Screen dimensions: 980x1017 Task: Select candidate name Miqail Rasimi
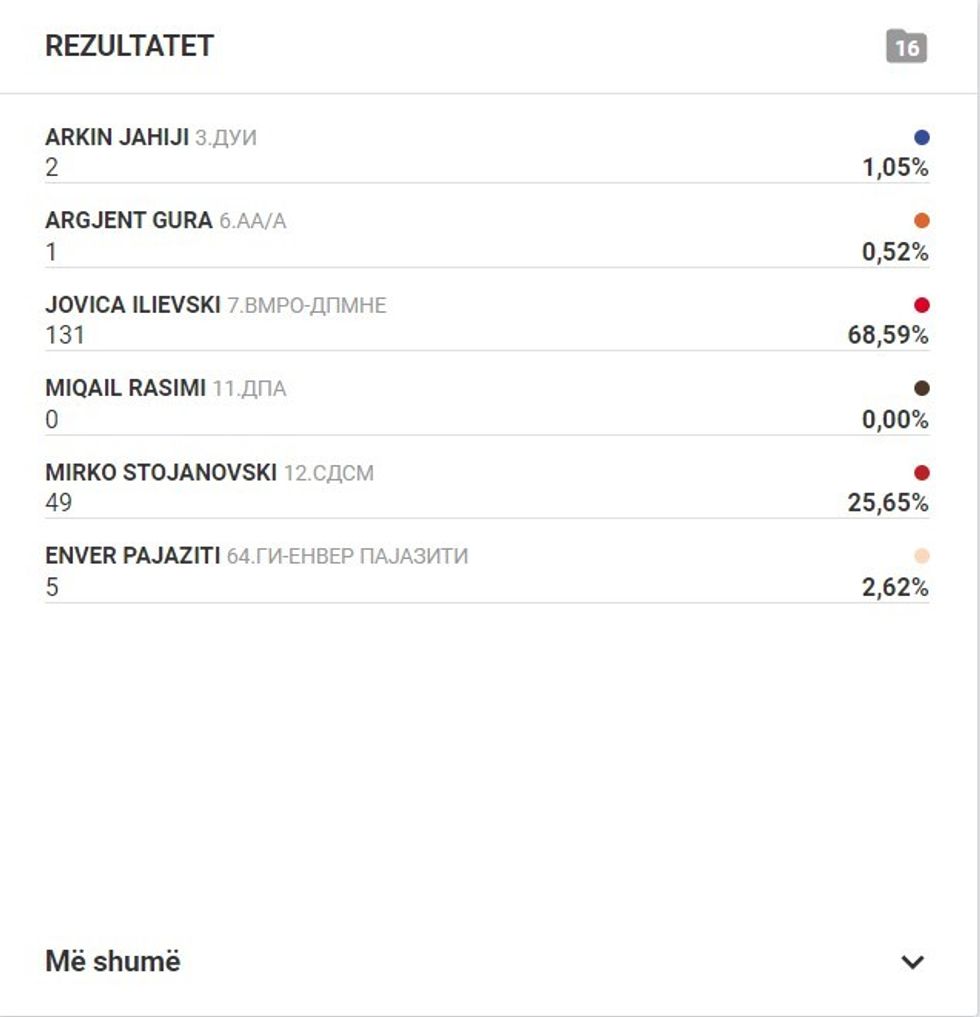(125, 389)
